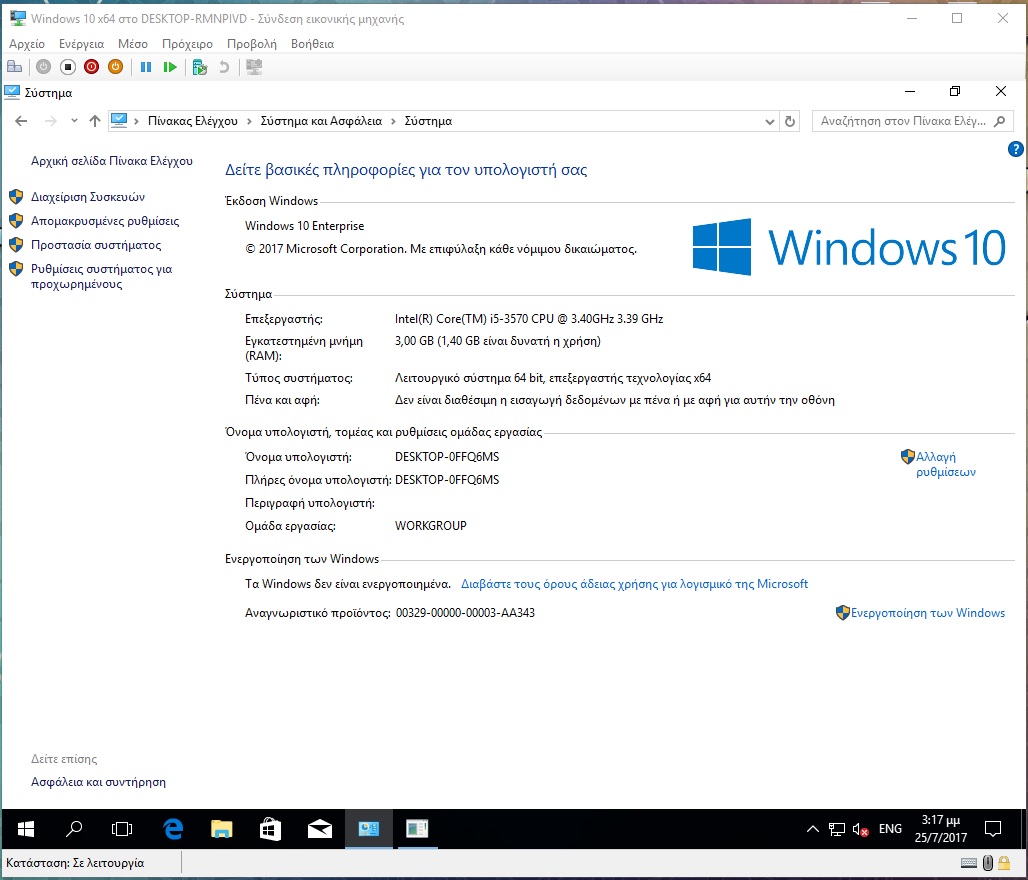Open Διαχείριση Συσκευών
The height and width of the screenshot is (880, 1028).
pos(88,197)
